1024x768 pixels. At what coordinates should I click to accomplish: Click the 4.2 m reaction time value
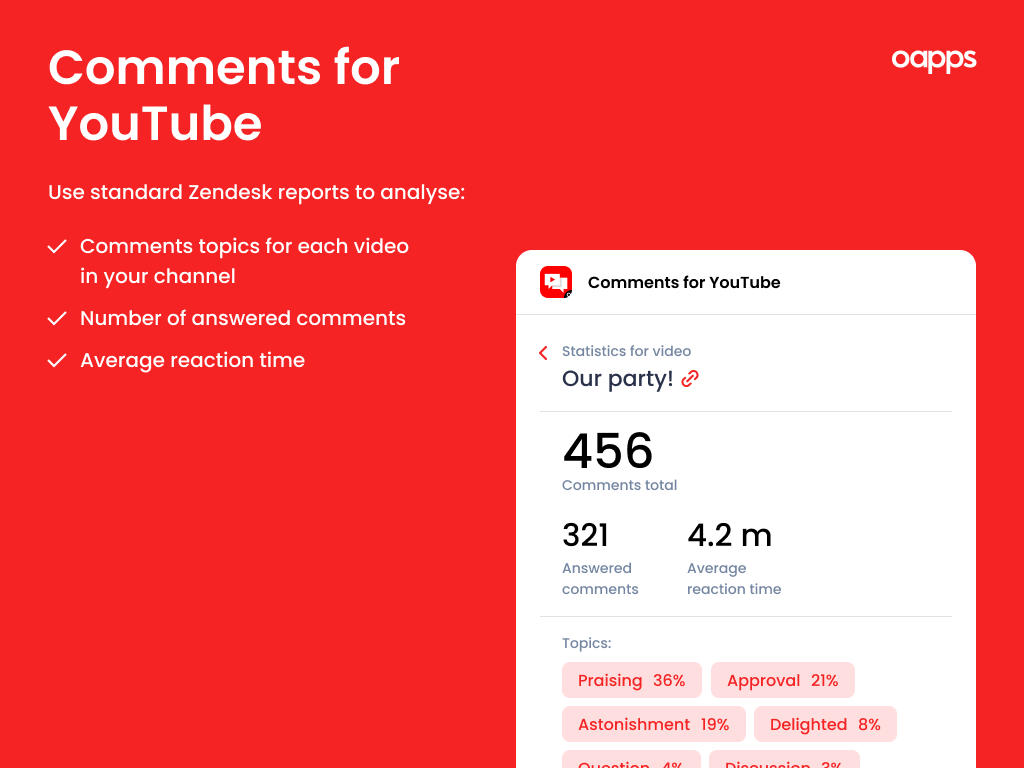coord(729,536)
